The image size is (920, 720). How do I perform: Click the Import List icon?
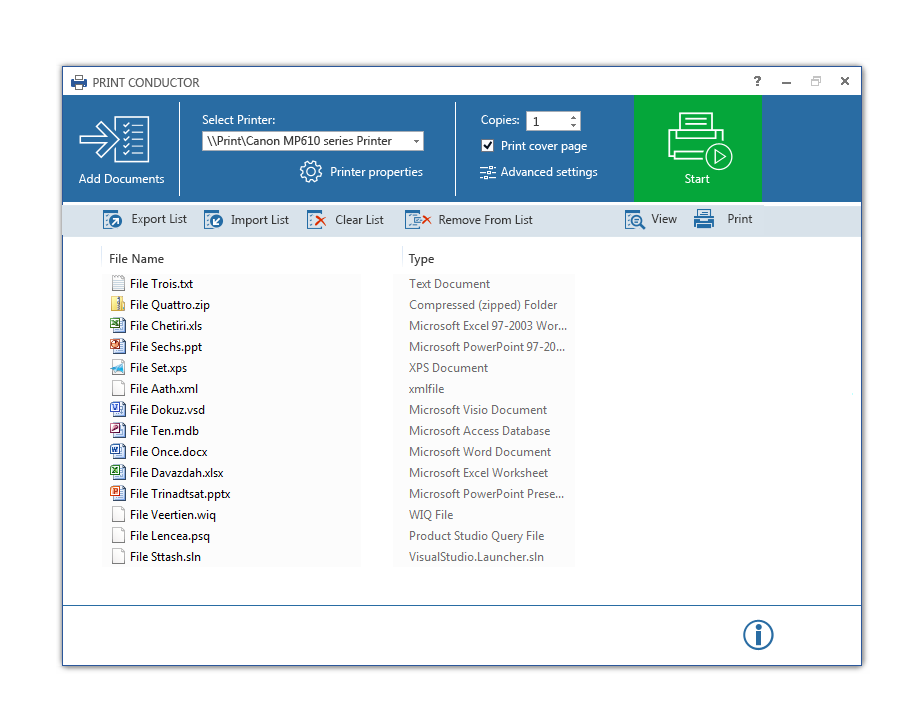214,219
